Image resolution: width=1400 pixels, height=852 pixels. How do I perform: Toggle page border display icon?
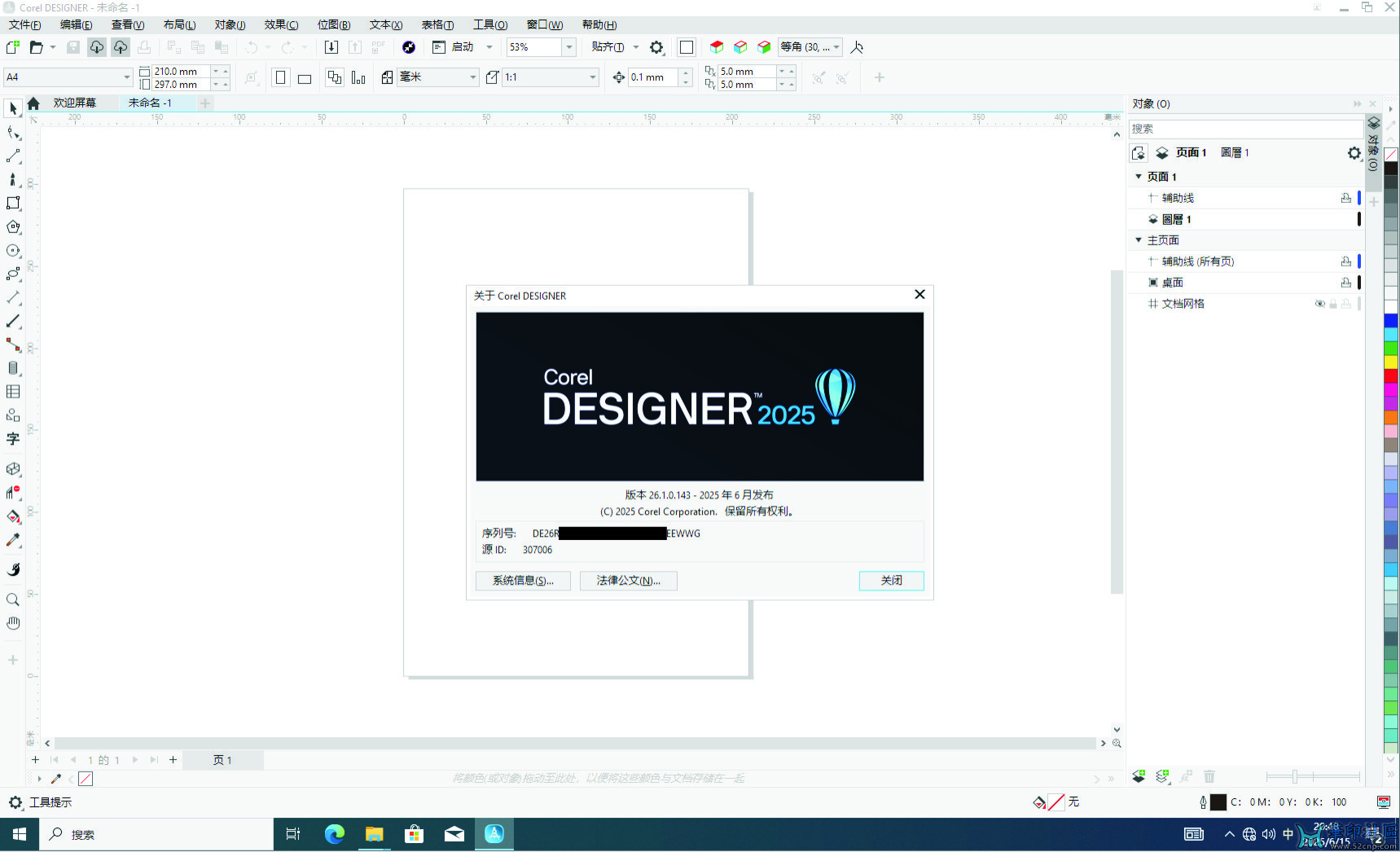(x=687, y=47)
